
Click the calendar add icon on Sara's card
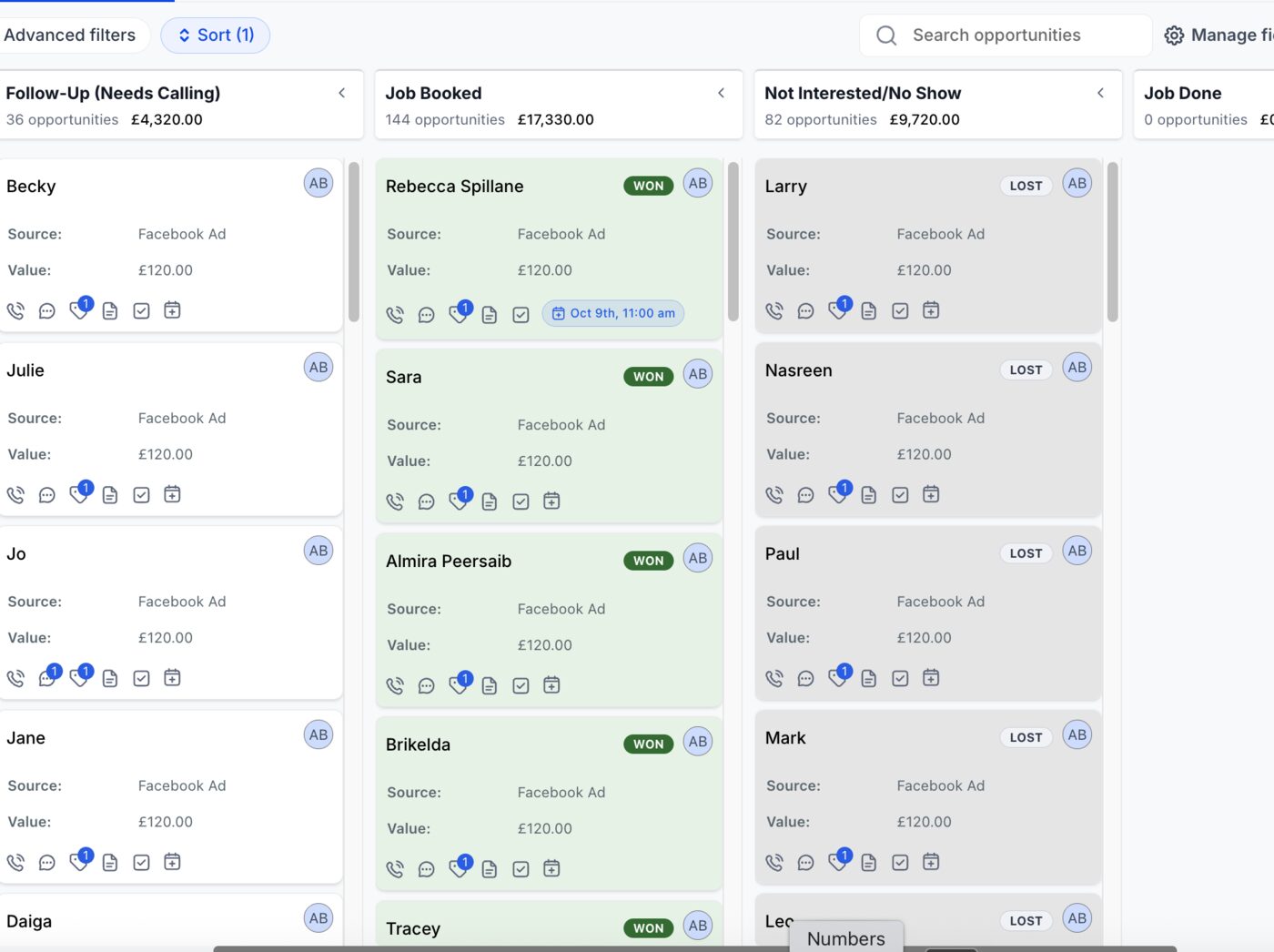pos(551,501)
